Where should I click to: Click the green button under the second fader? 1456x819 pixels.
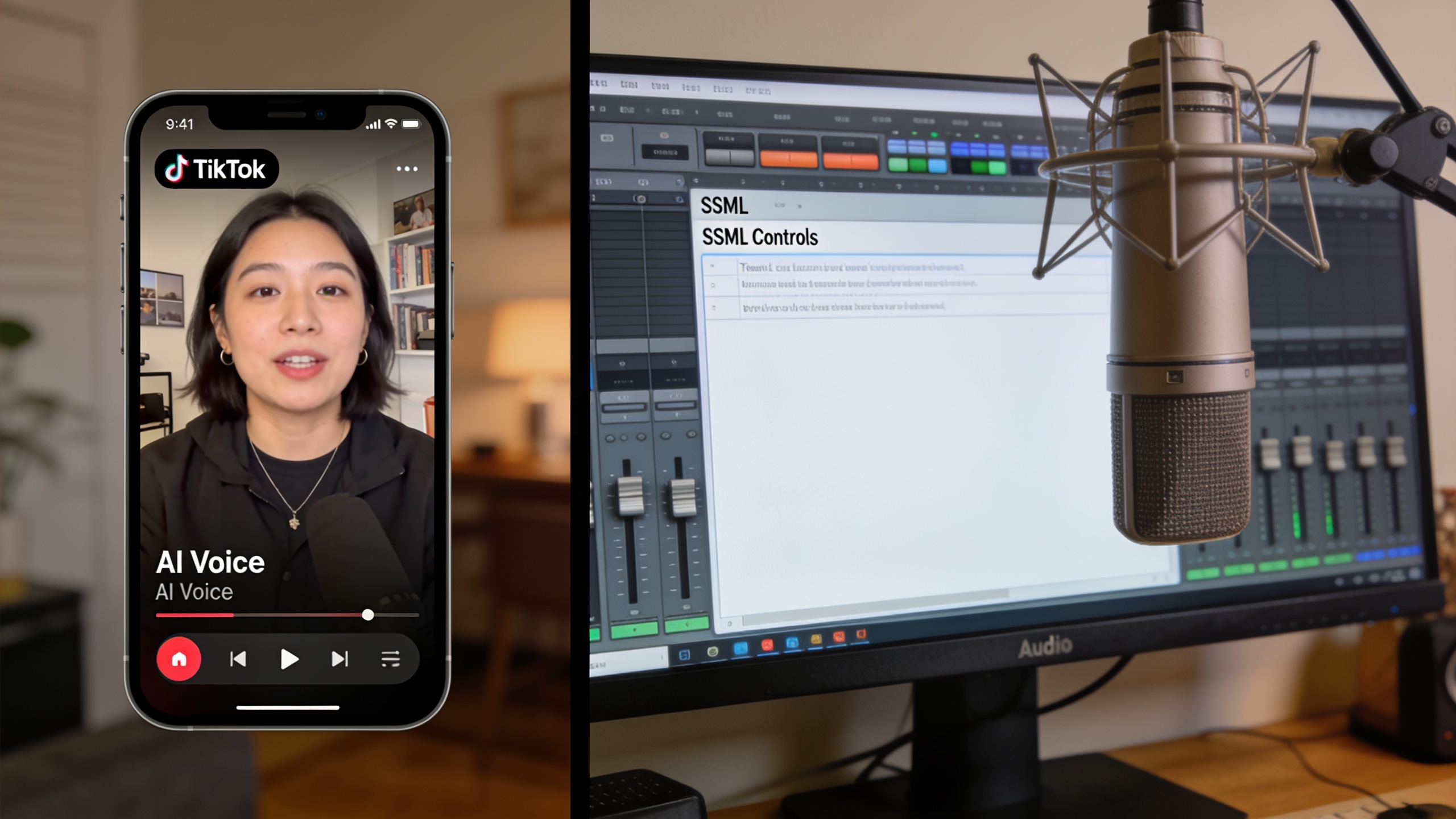tap(687, 624)
